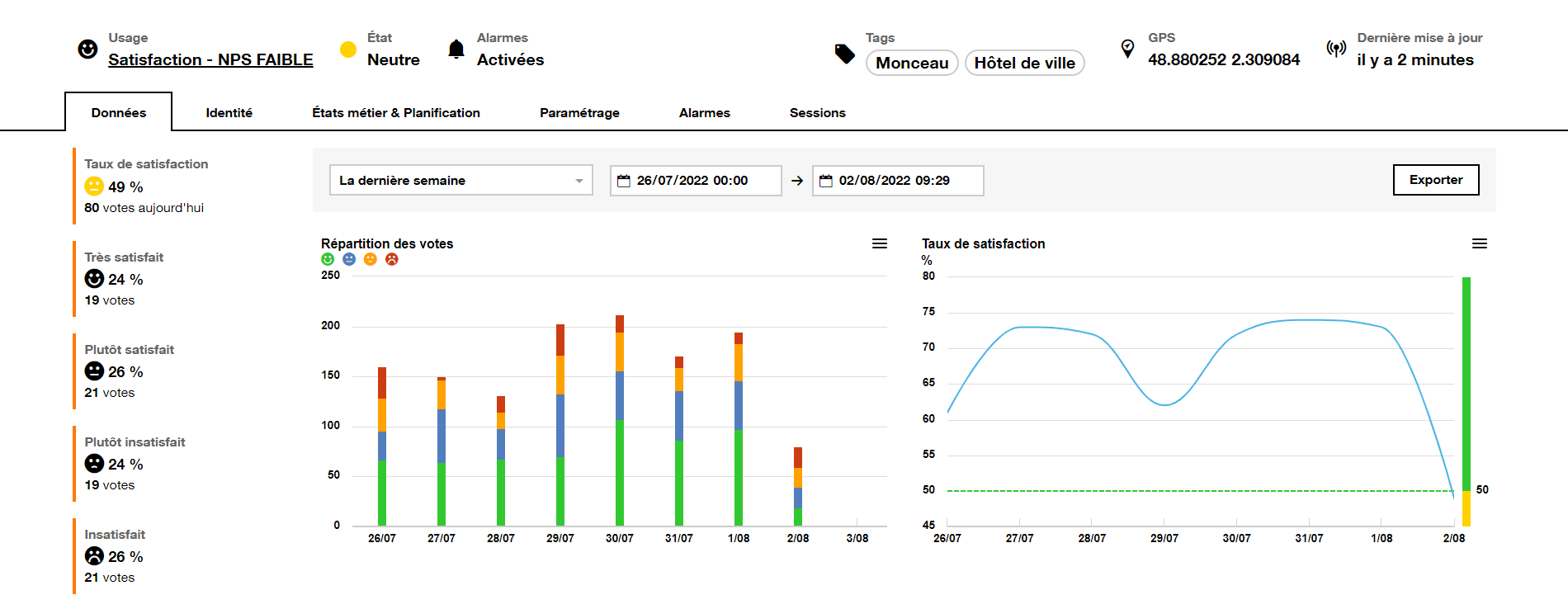1568x609 pixels.
Task: Click the yellow Neutre state indicator
Action: pos(348,50)
